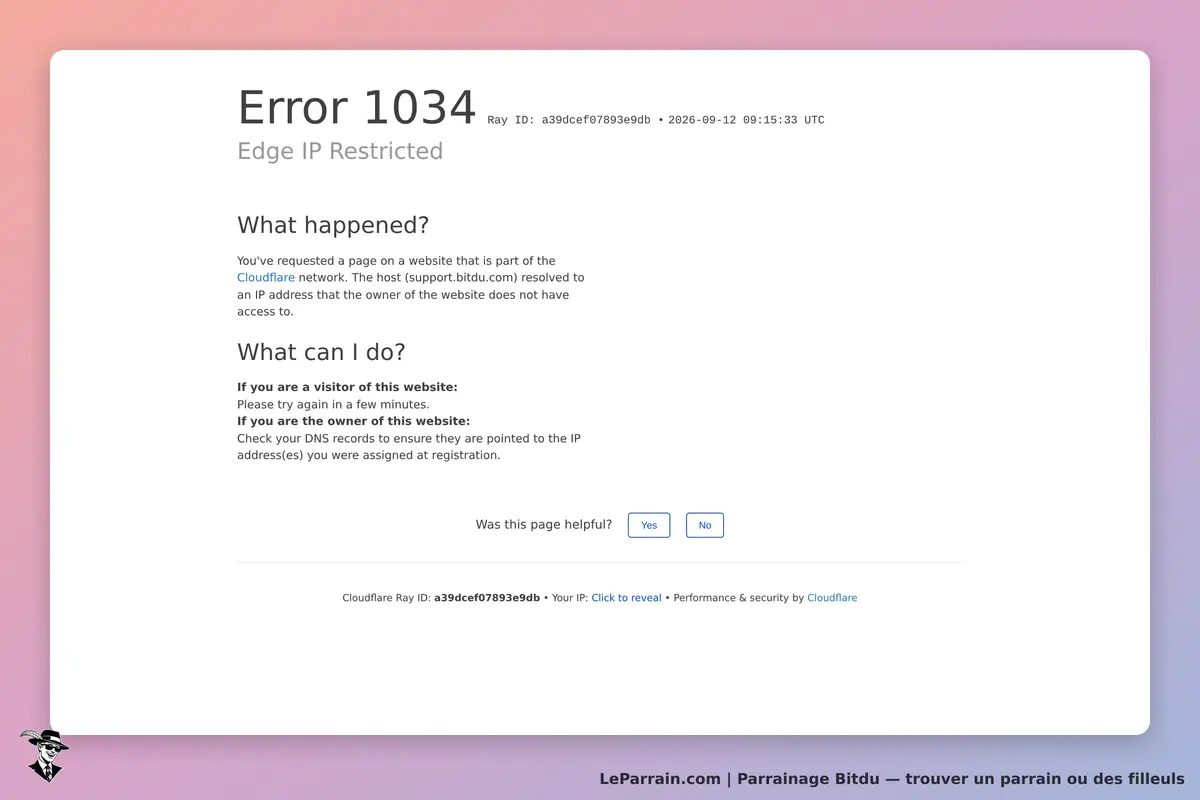
Task: Click the What can I do? heading
Action: 321,352
